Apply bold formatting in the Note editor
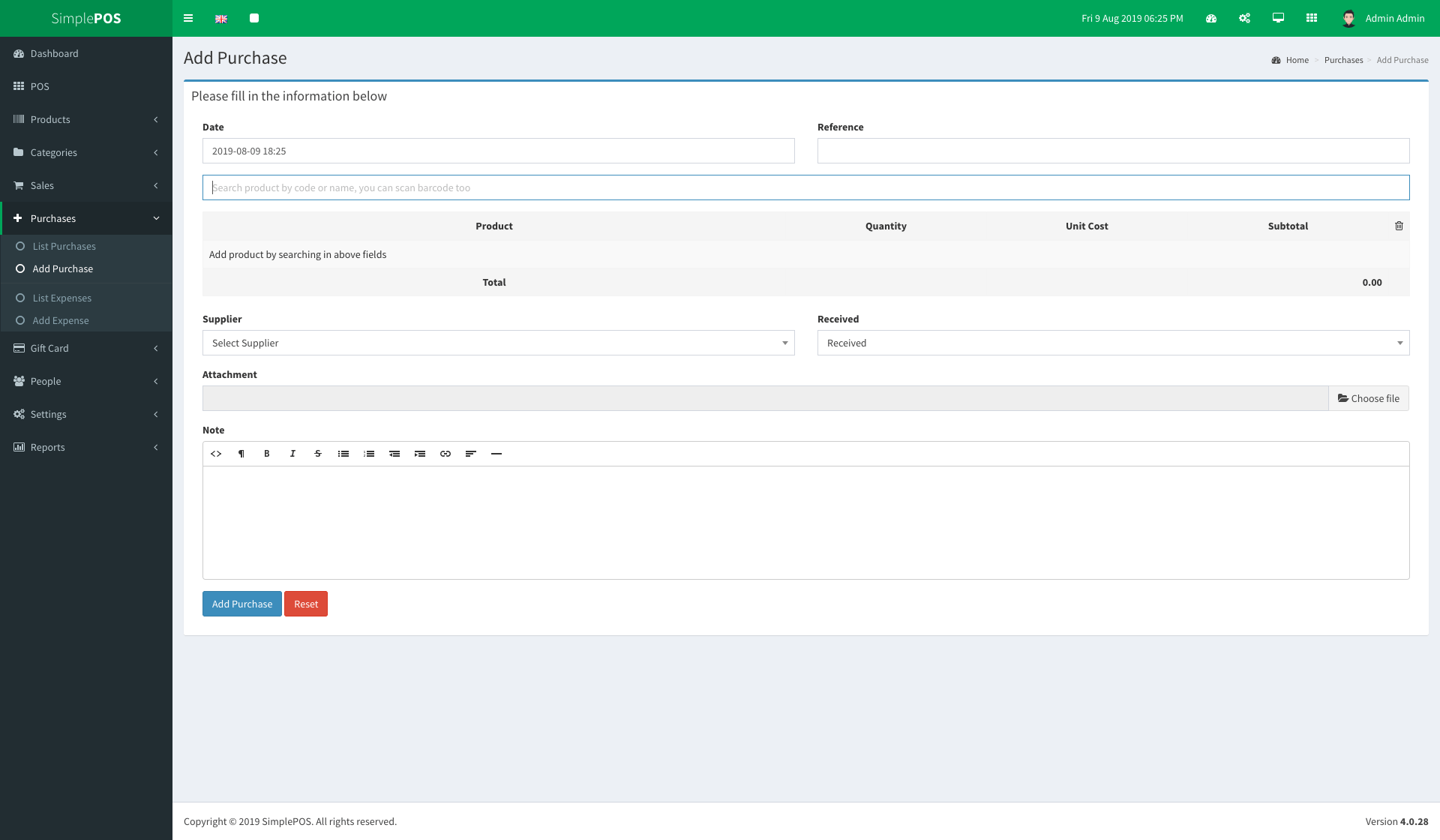 [x=267, y=454]
